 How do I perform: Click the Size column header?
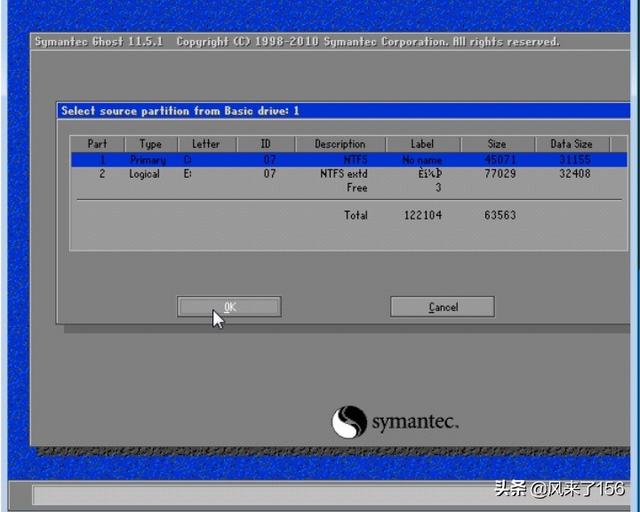[497, 144]
